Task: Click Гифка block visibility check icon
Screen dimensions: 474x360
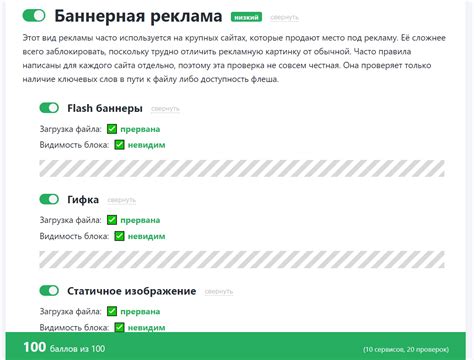Action: tap(119, 236)
